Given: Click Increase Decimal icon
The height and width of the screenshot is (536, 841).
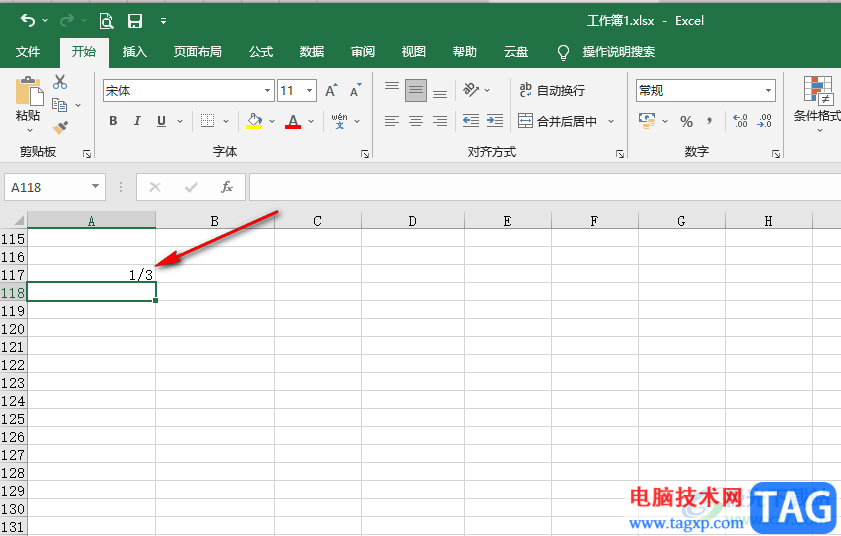Looking at the screenshot, I should [x=741, y=121].
